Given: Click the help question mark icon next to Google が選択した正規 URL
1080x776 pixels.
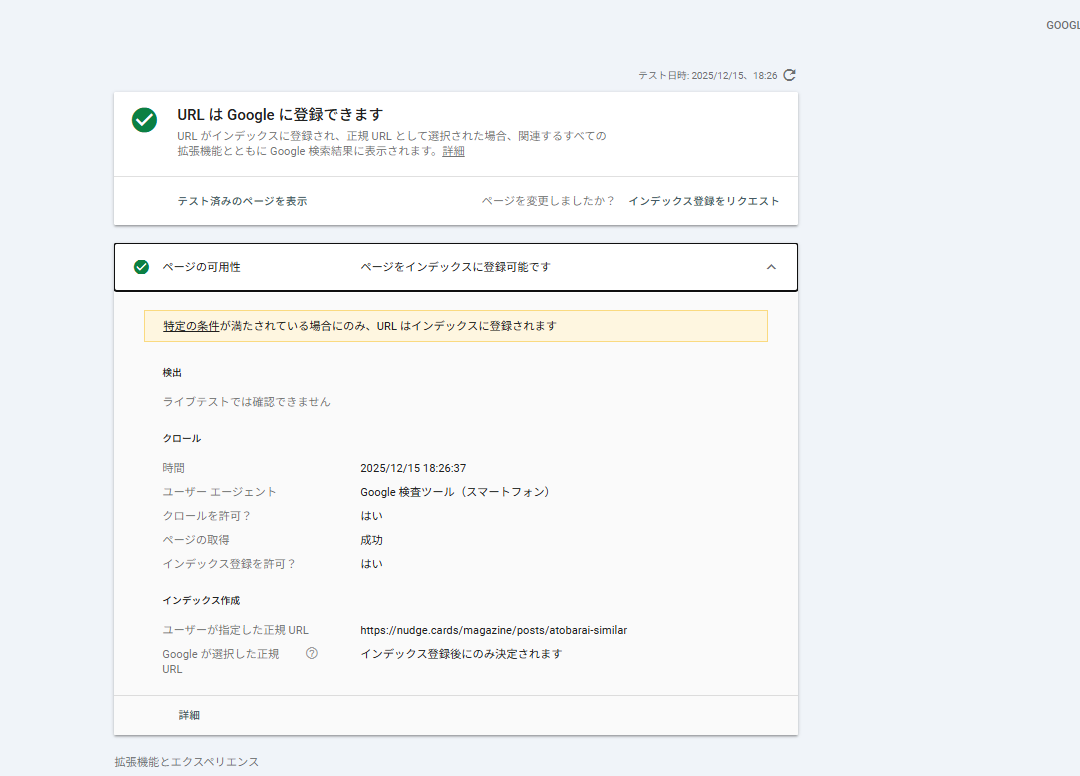Looking at the screenshot, I should pyautogui.click(x=312, y=653).
